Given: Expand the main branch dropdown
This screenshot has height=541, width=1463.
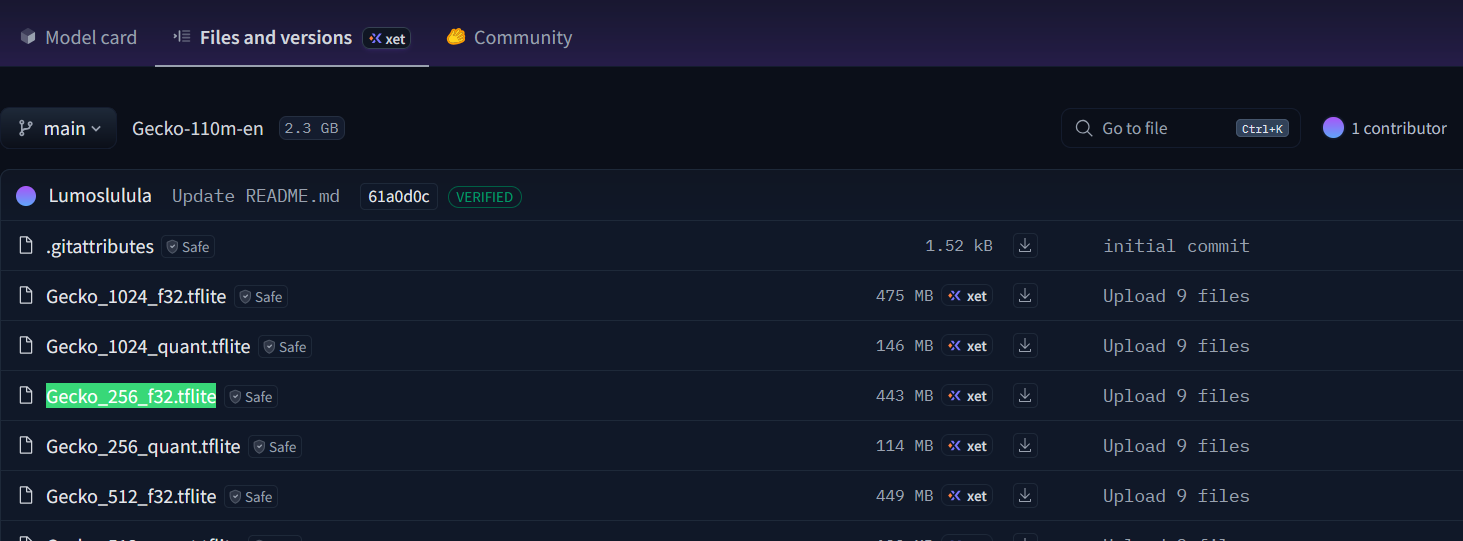Looking at the screenshot, I should [x=59, y=128].
